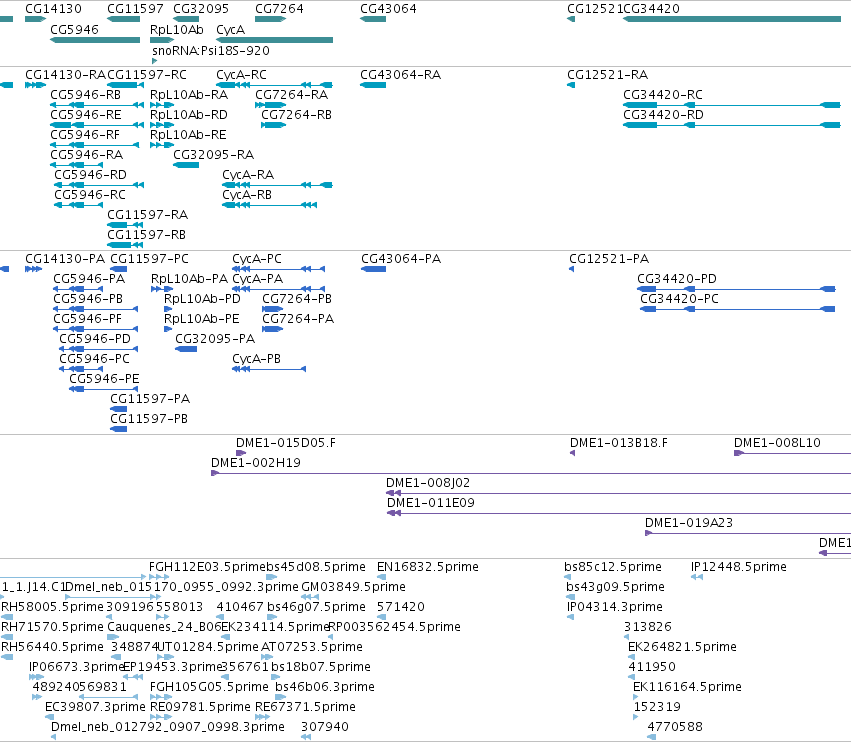
Task: Select clone label DME1-019A23
Action: click(x=689, y=523)
